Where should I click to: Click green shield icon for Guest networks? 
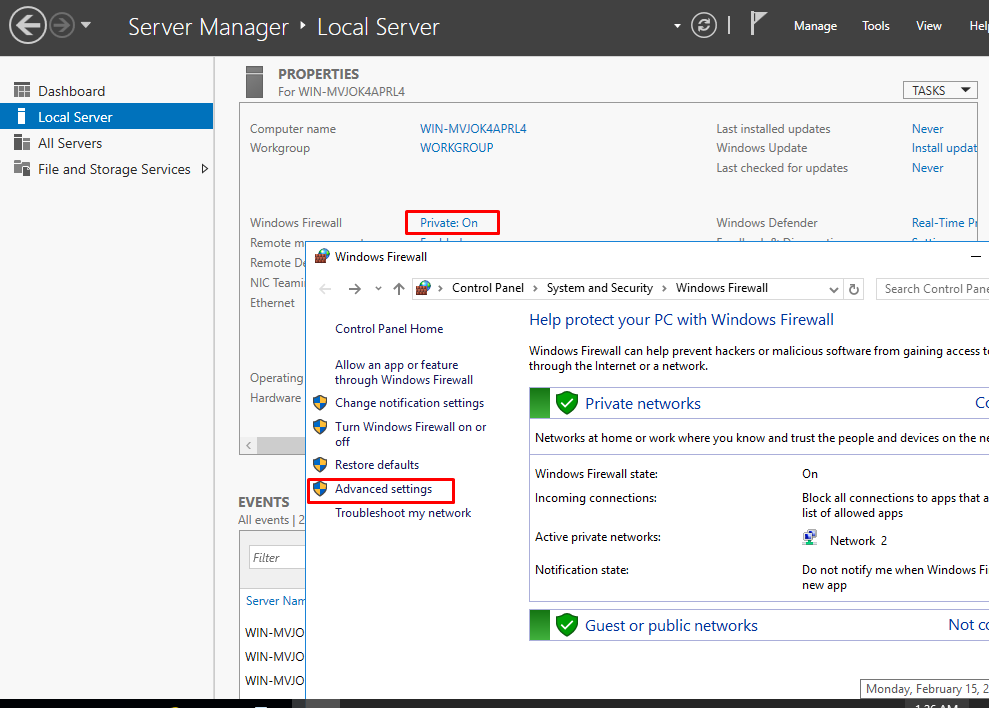click(566, 625)
